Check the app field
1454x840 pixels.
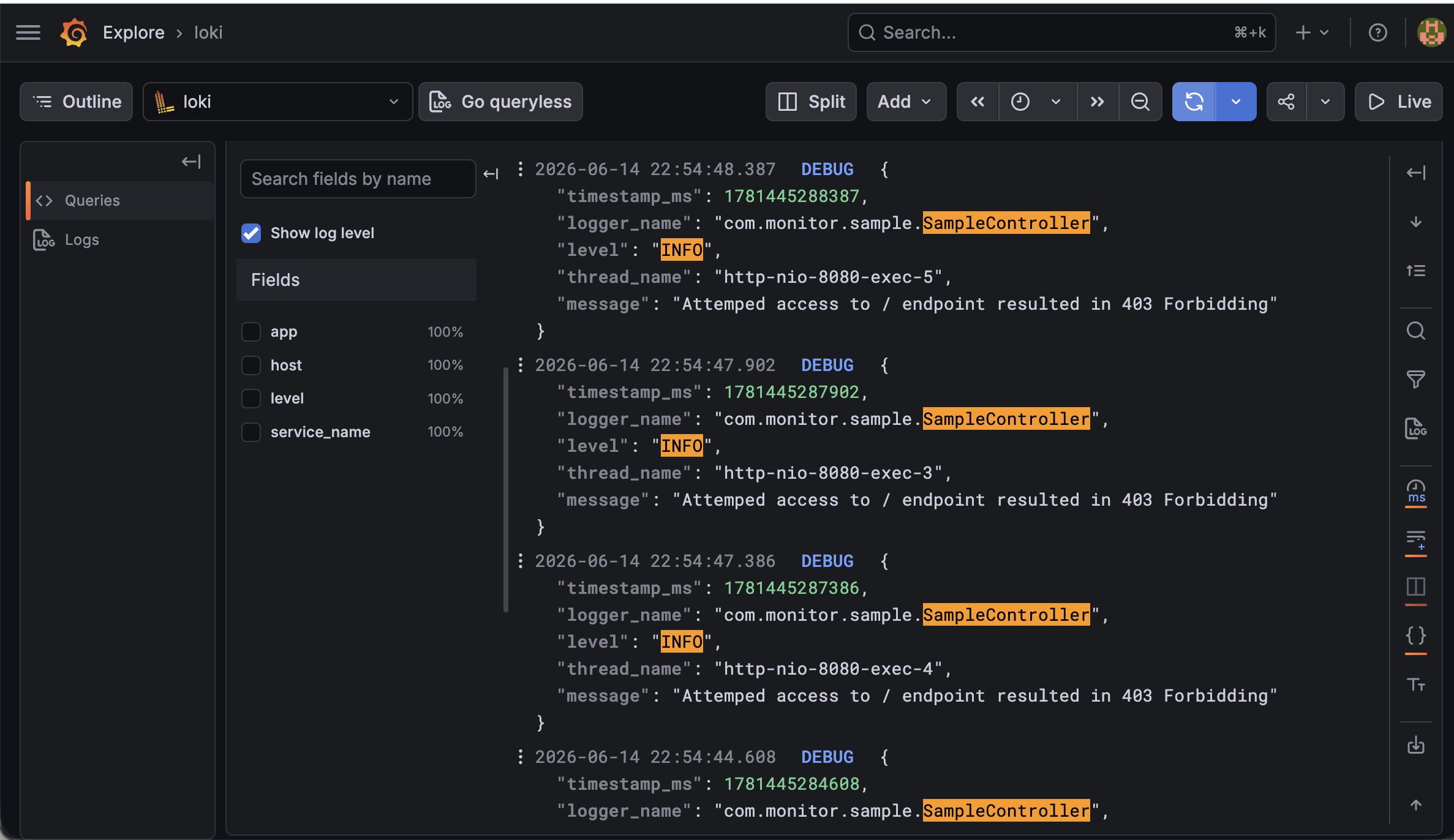(251, 332)
